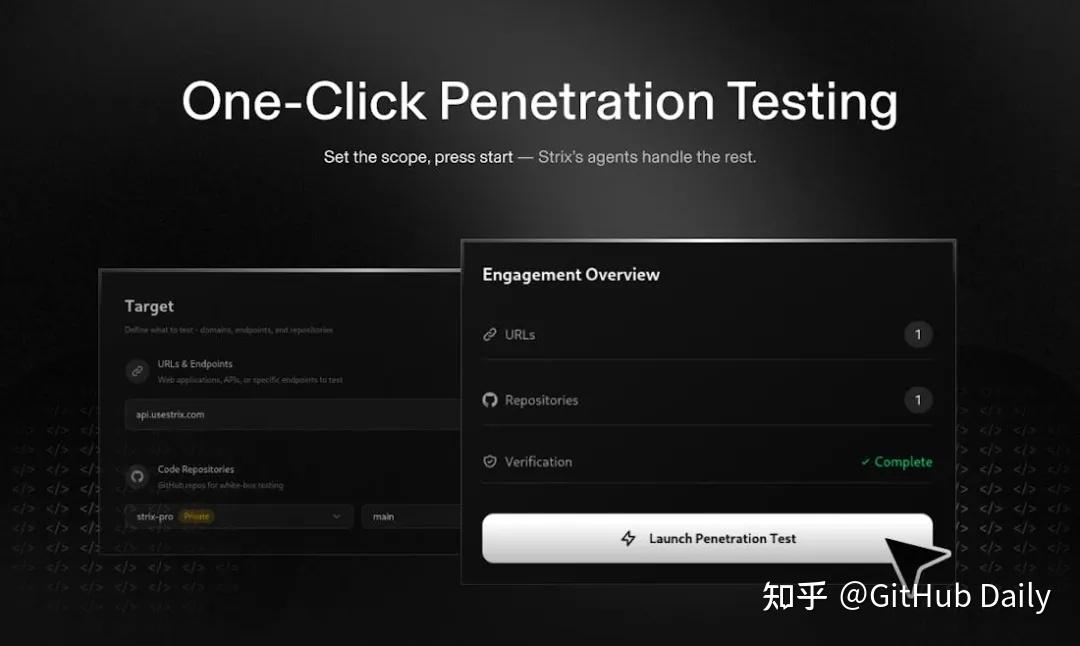This screenshot has height=646, width=1080.
Task: Click the shield icon beside Verification
Action: click(x=490, y=461)
